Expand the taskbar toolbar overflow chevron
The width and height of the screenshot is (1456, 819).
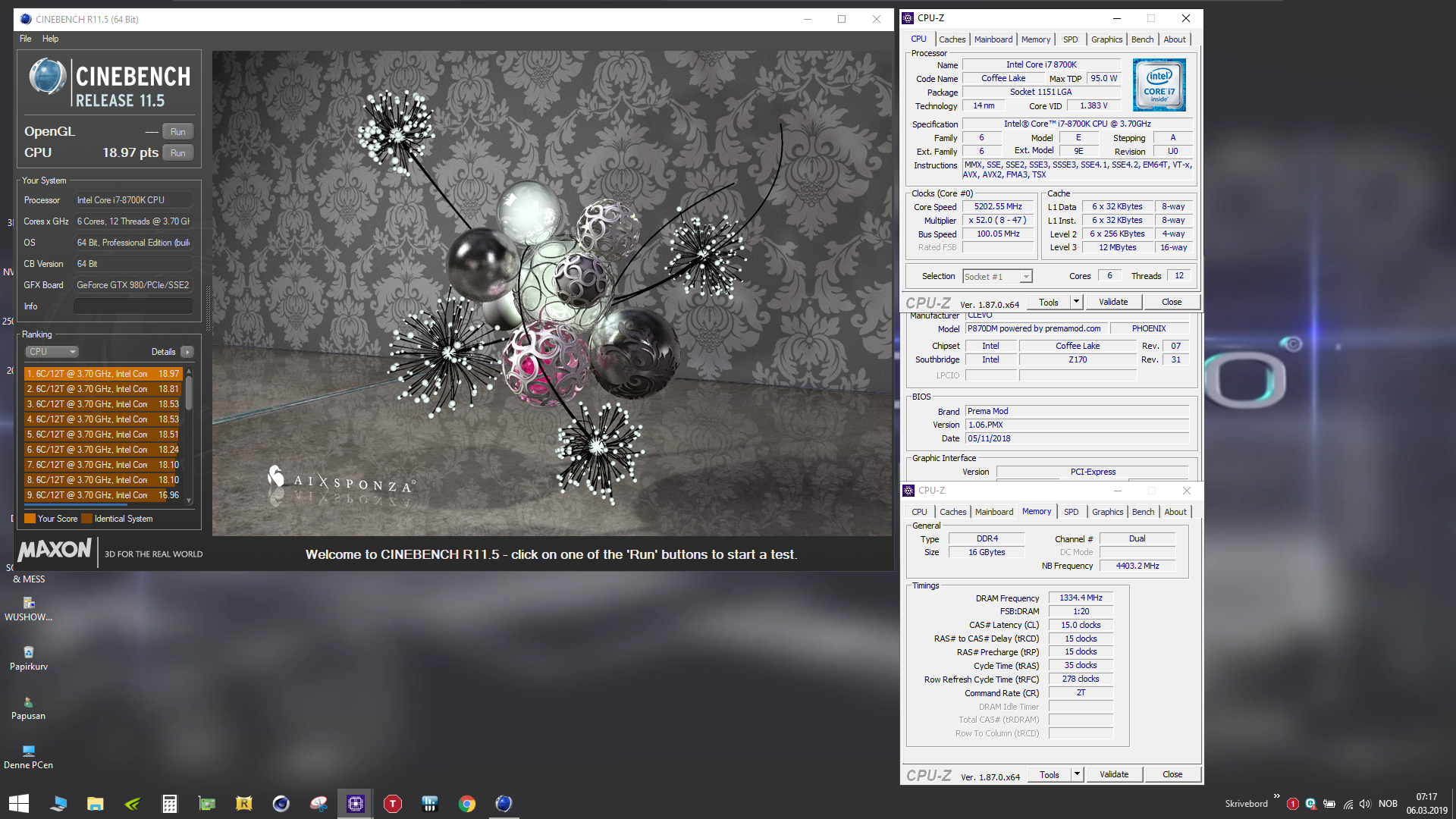(1277, 796)
